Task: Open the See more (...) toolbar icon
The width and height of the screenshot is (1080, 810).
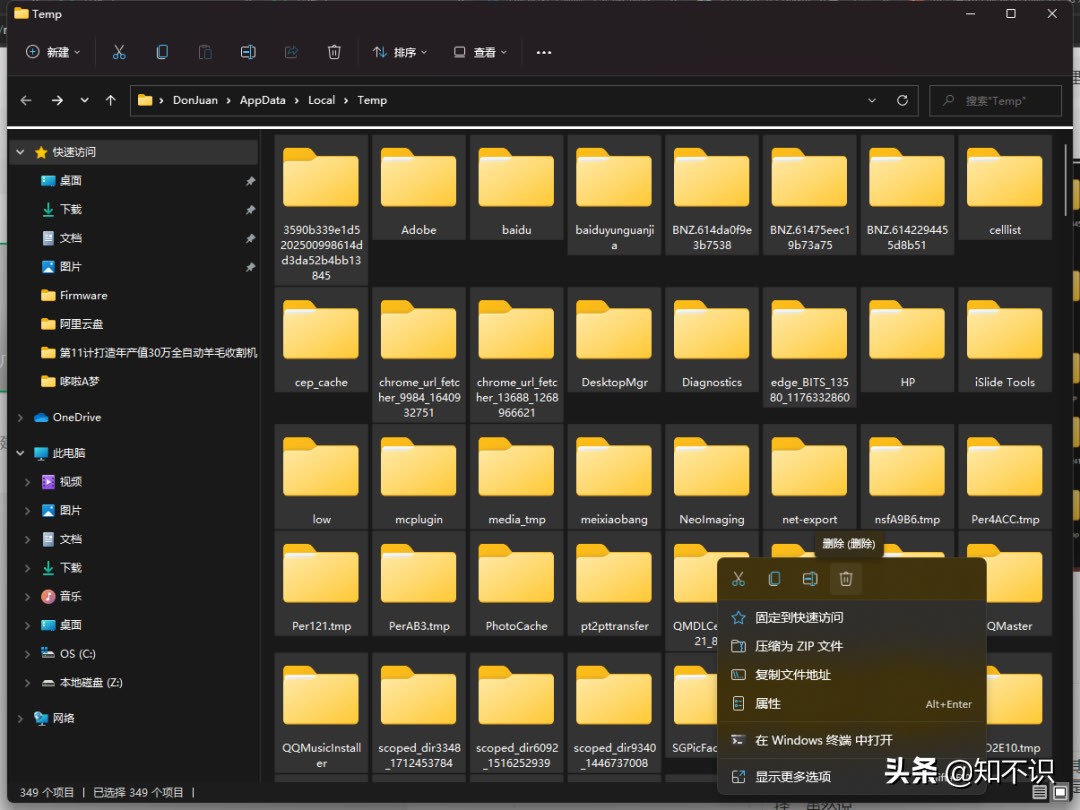Action: coord(543,51)
